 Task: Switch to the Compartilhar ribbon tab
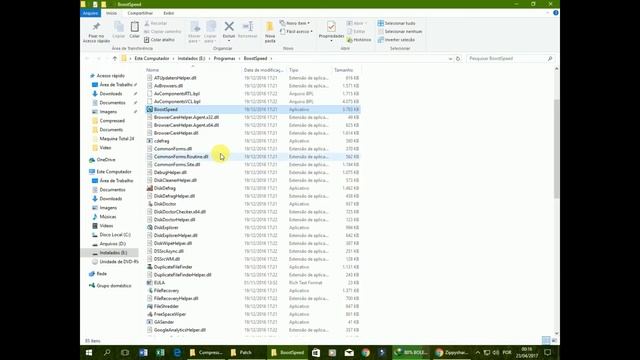[140, 13]
